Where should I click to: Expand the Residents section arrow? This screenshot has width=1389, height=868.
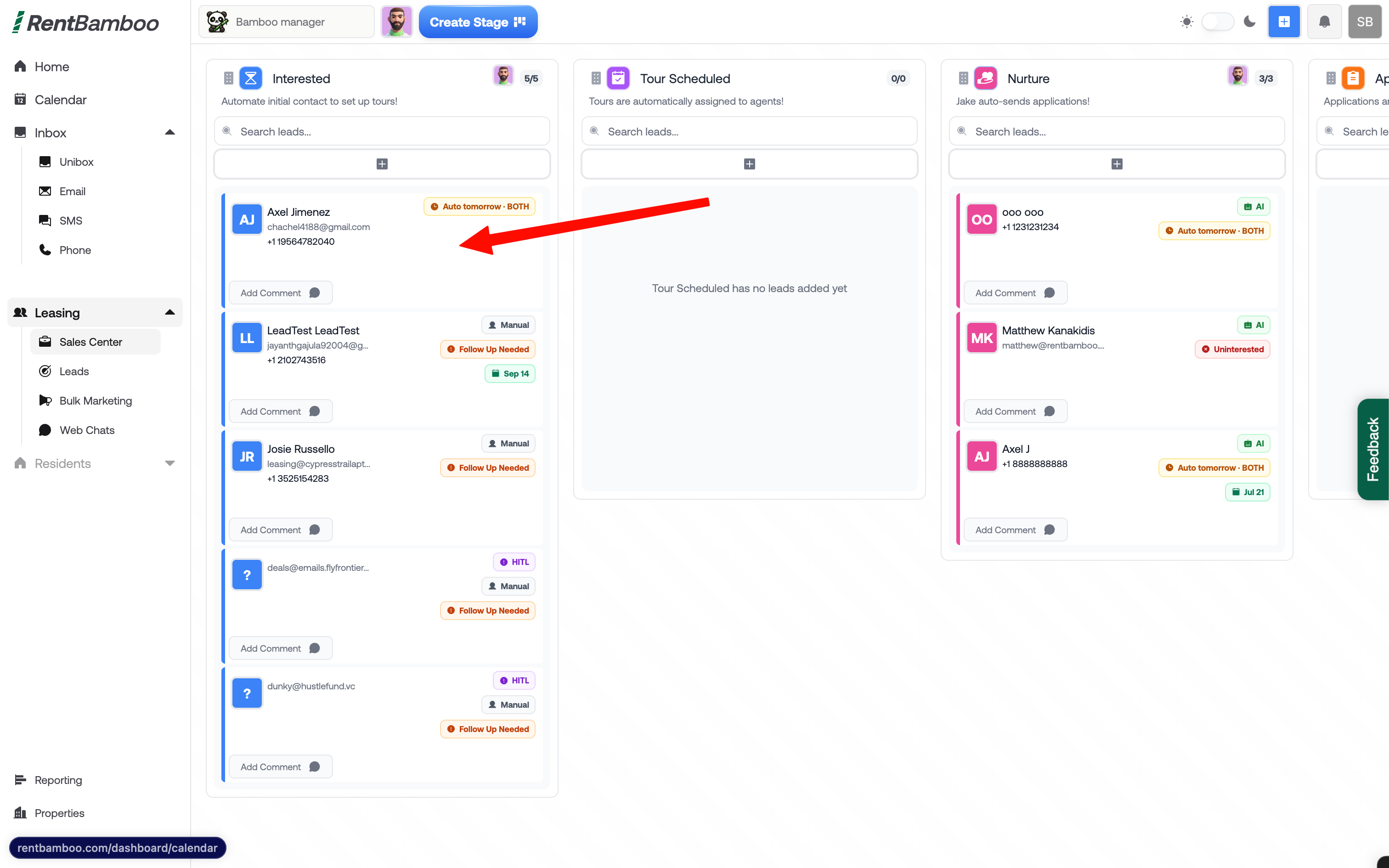(x=169, y=463)
